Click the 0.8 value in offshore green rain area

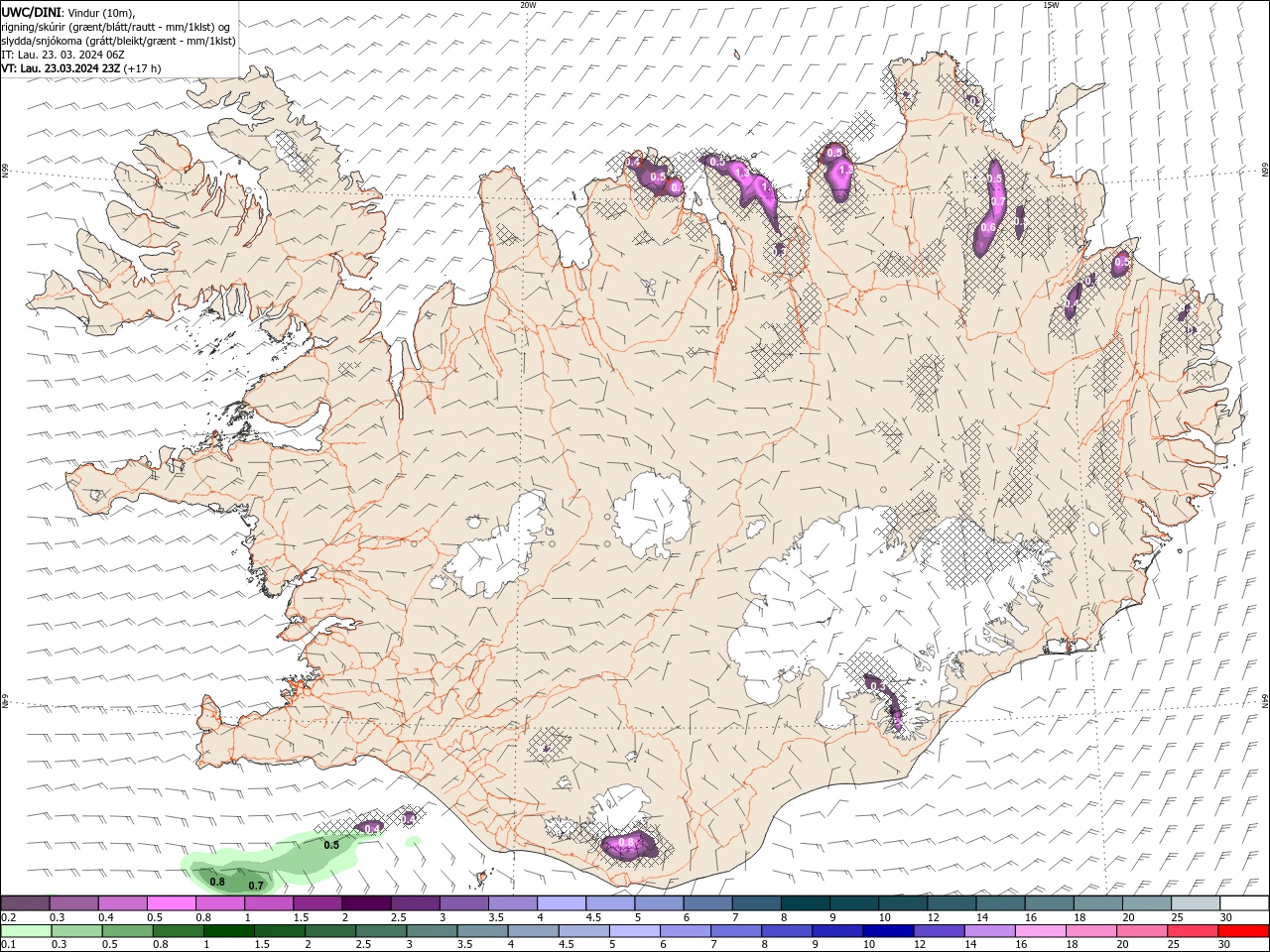coord(217,882)
